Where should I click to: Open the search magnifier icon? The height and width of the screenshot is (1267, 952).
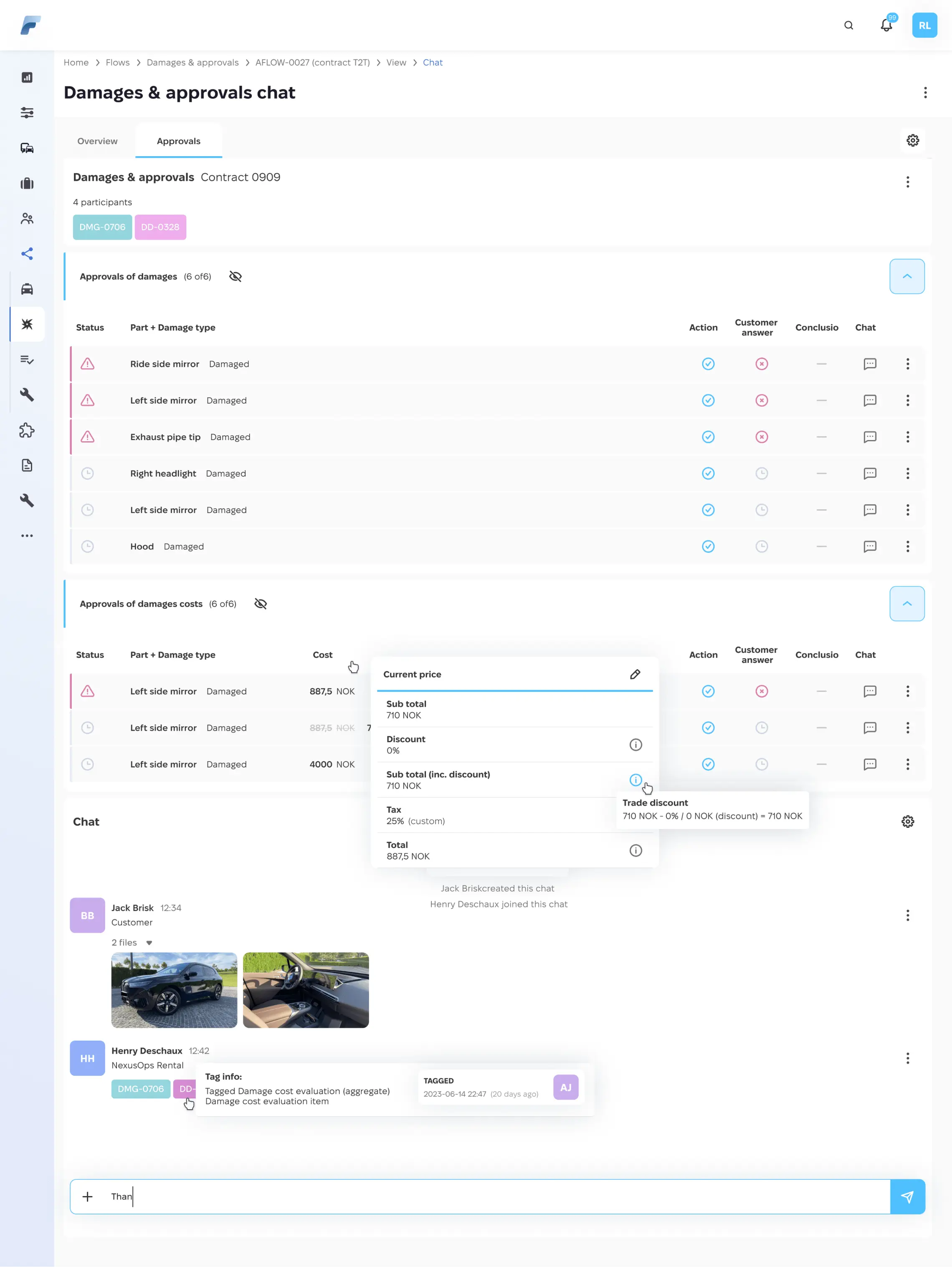848,26
